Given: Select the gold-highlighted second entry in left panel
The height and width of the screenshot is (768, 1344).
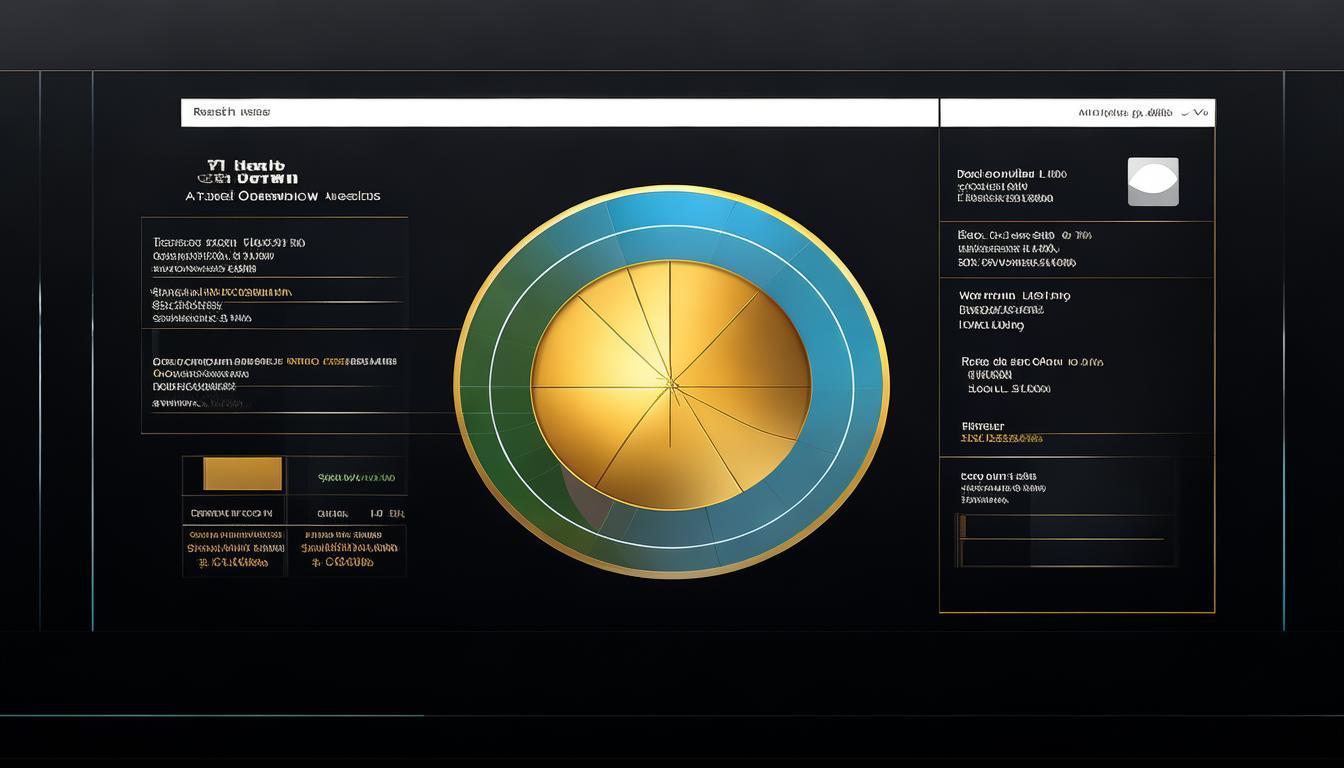Looking at the screenshot, I should (222, 305).
